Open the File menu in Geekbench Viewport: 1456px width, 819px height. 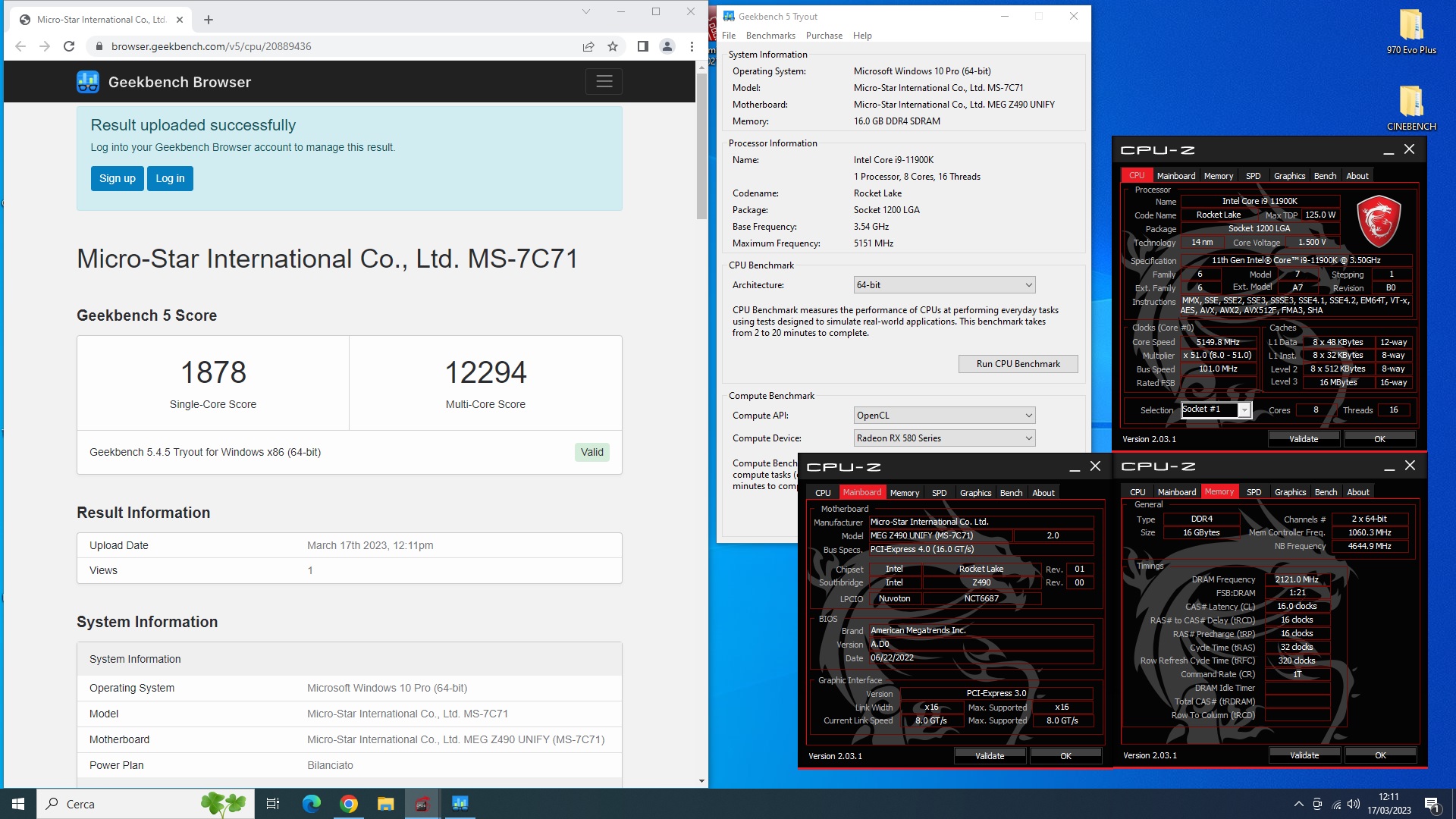[x=729, y=36]
